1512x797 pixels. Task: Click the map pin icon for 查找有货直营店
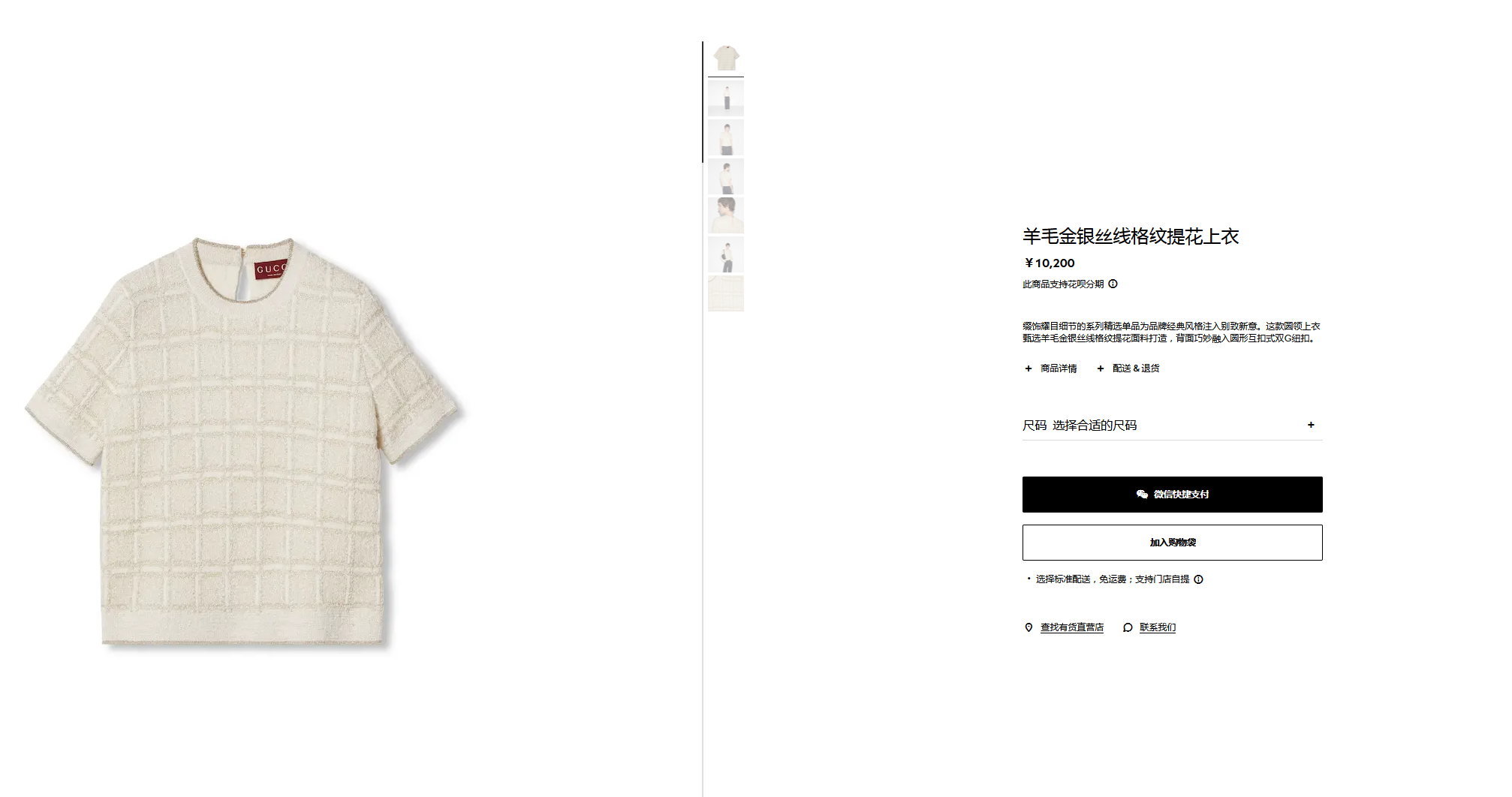point(1029,627)
